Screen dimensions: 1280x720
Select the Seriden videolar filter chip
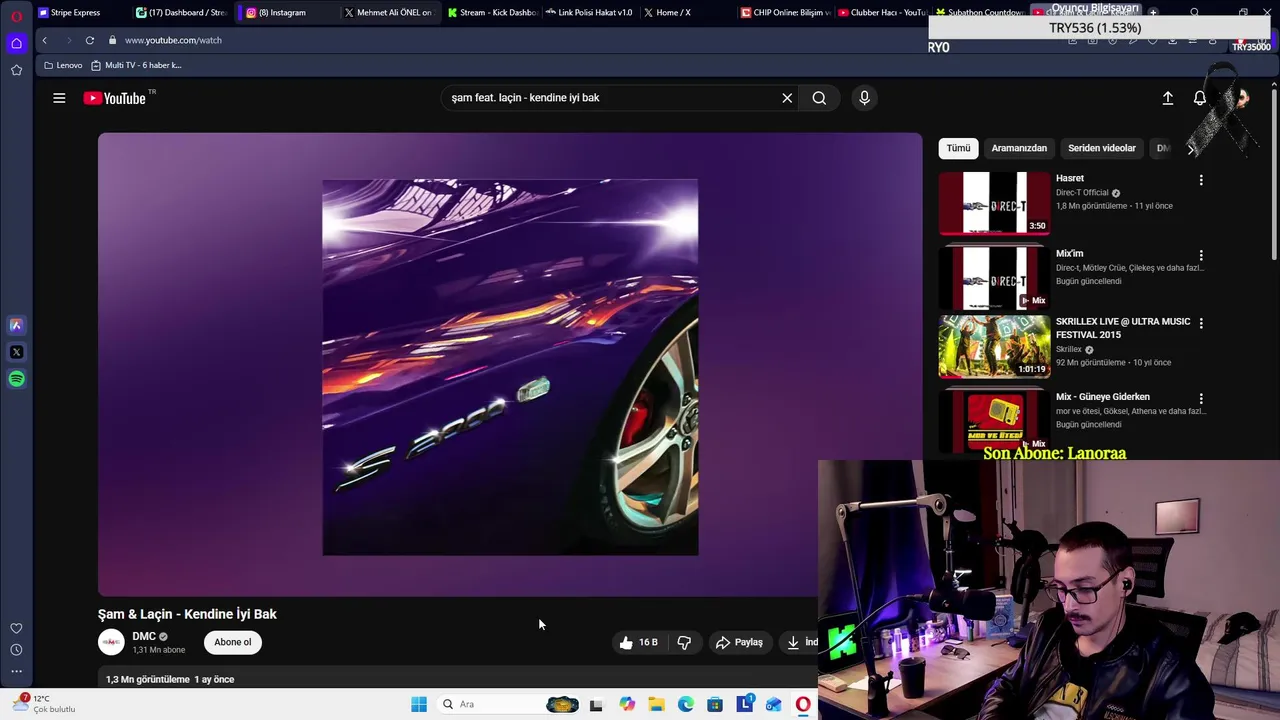pyautogui.click(x=1101, y=148)
